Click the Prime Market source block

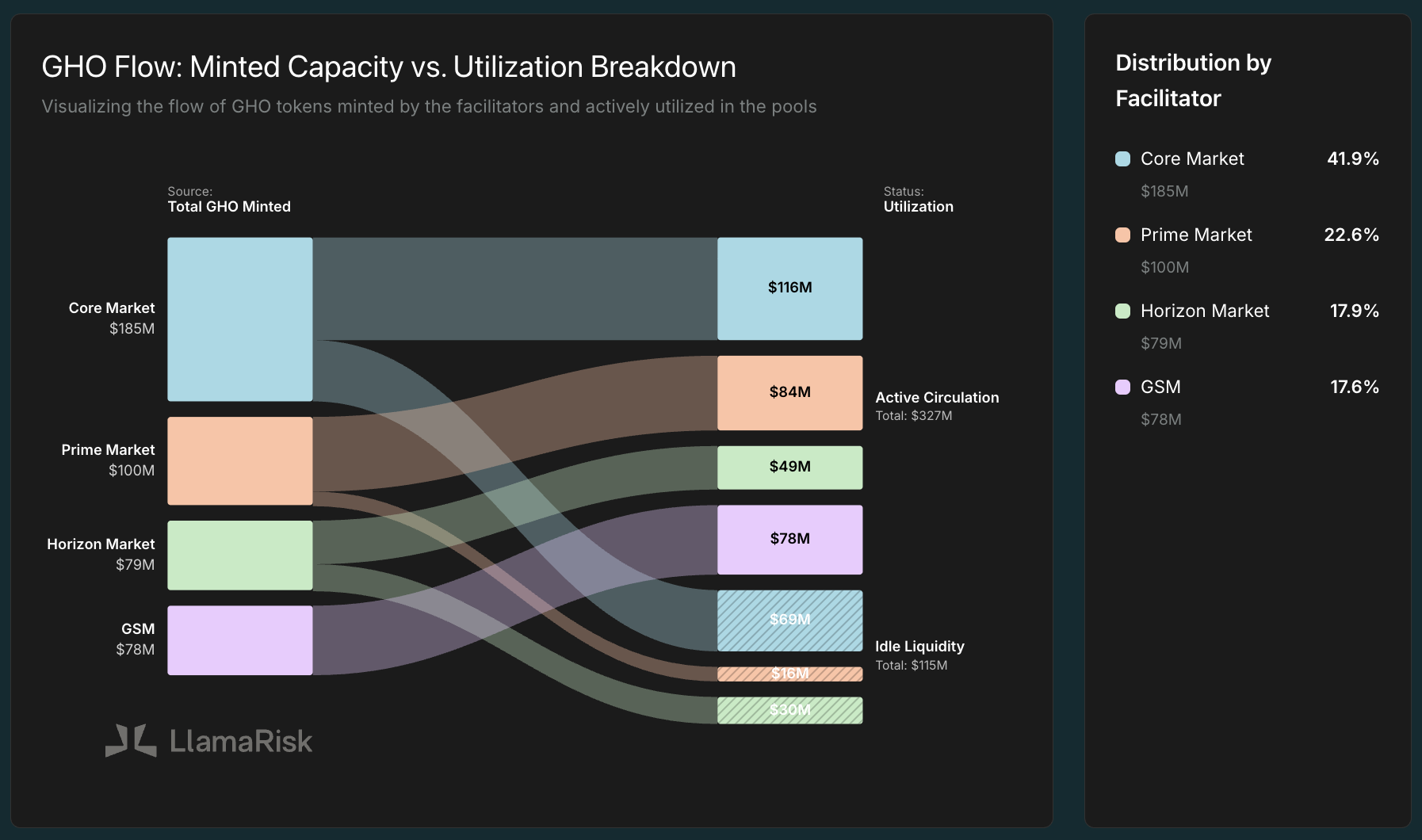[240, 461]
